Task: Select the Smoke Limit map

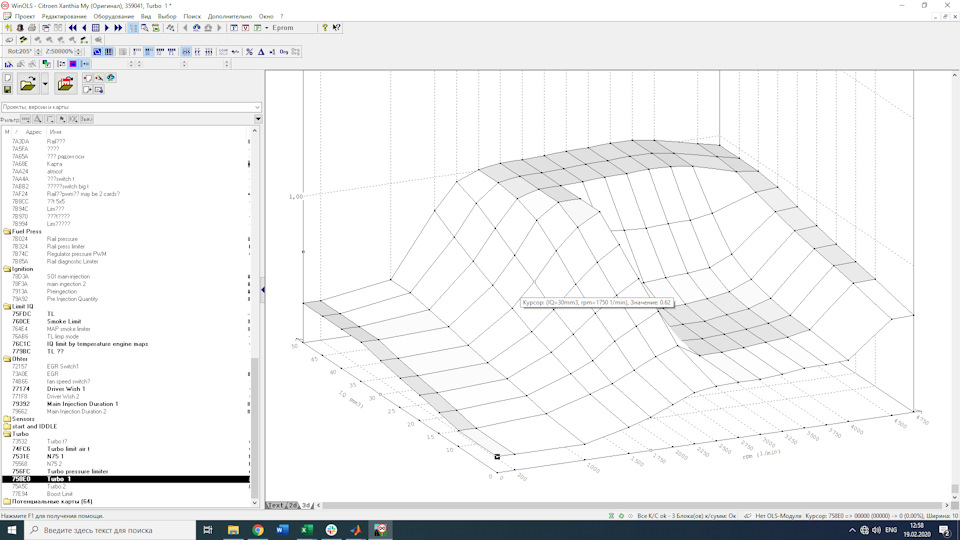Action: [64, 321]
